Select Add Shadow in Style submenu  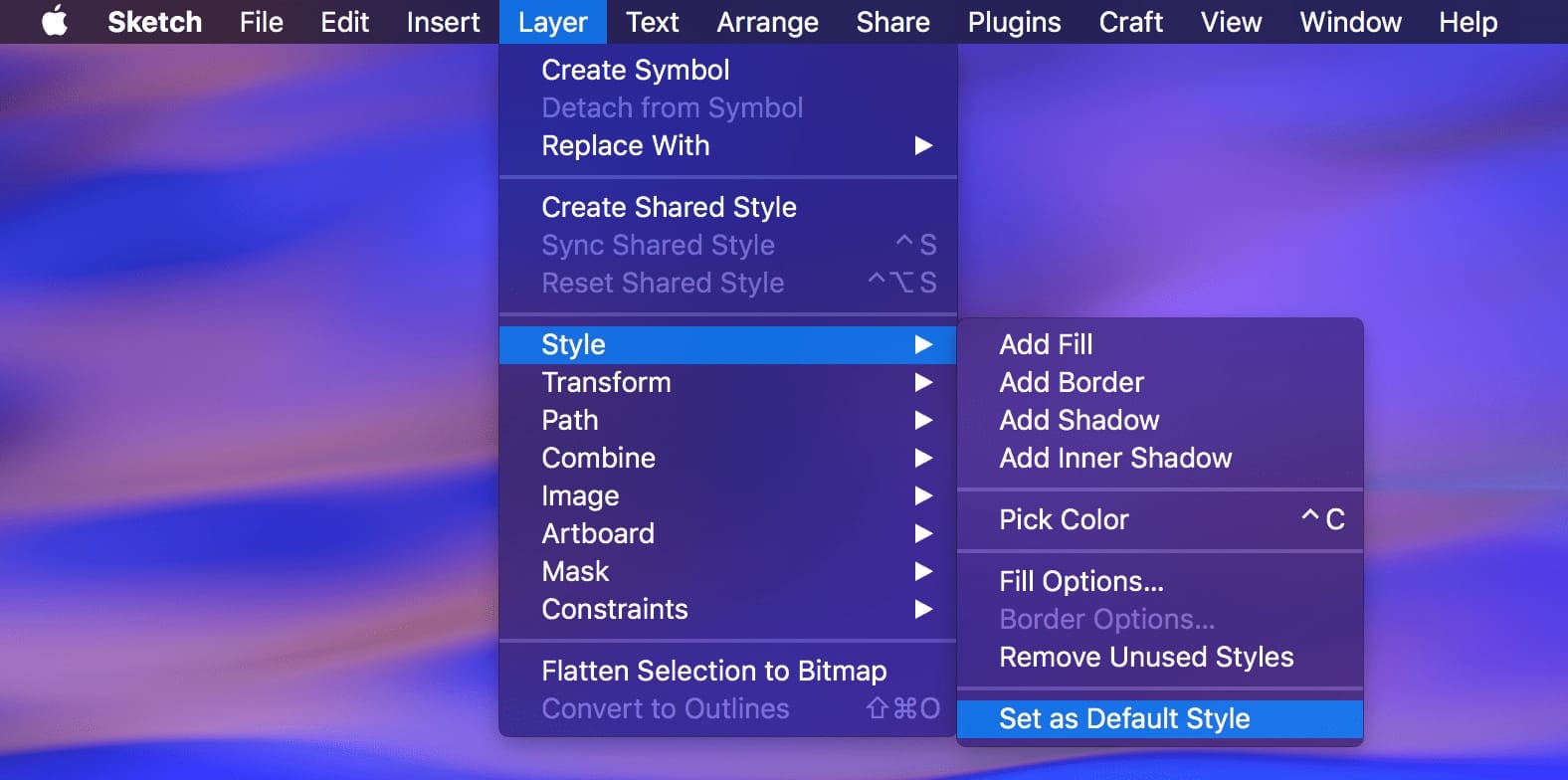click(1160, 420)
